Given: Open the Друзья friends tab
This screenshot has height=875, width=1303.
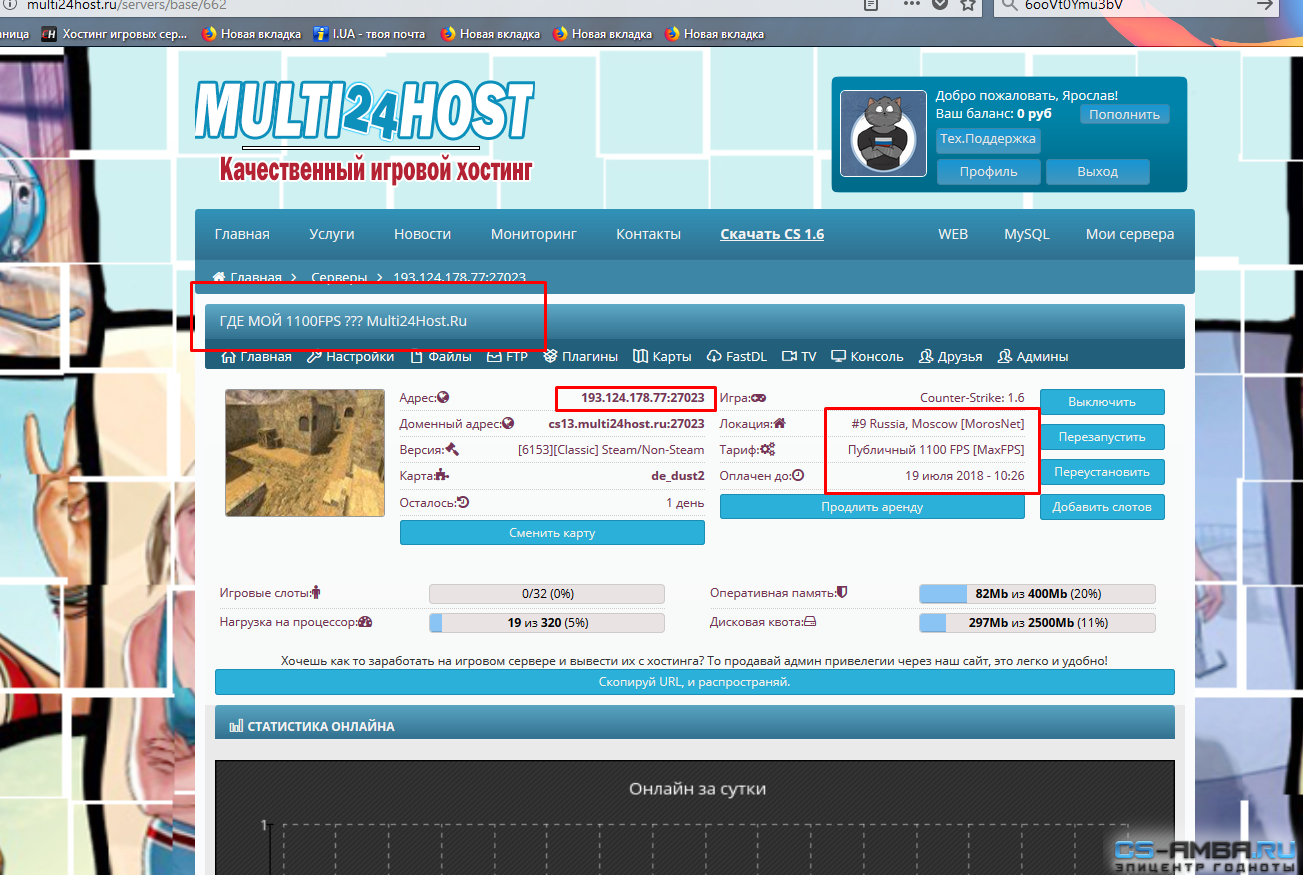Looking at the screenshot, I should [950, 356].
